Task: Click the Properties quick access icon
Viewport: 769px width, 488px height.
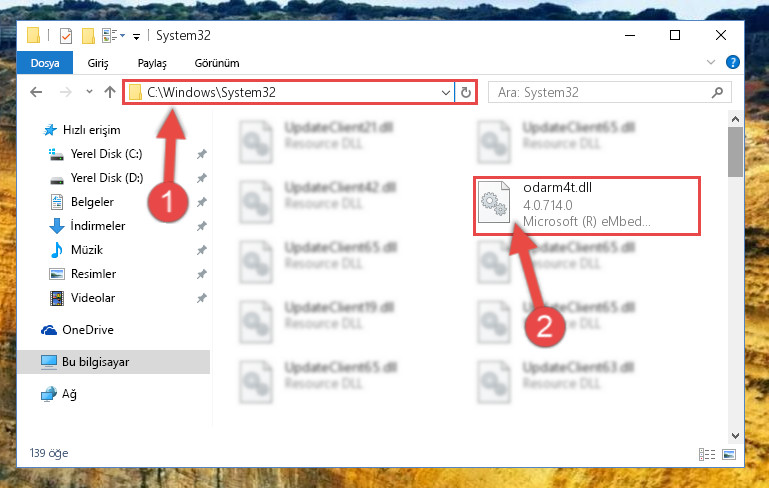Action: tap(66, 36)
